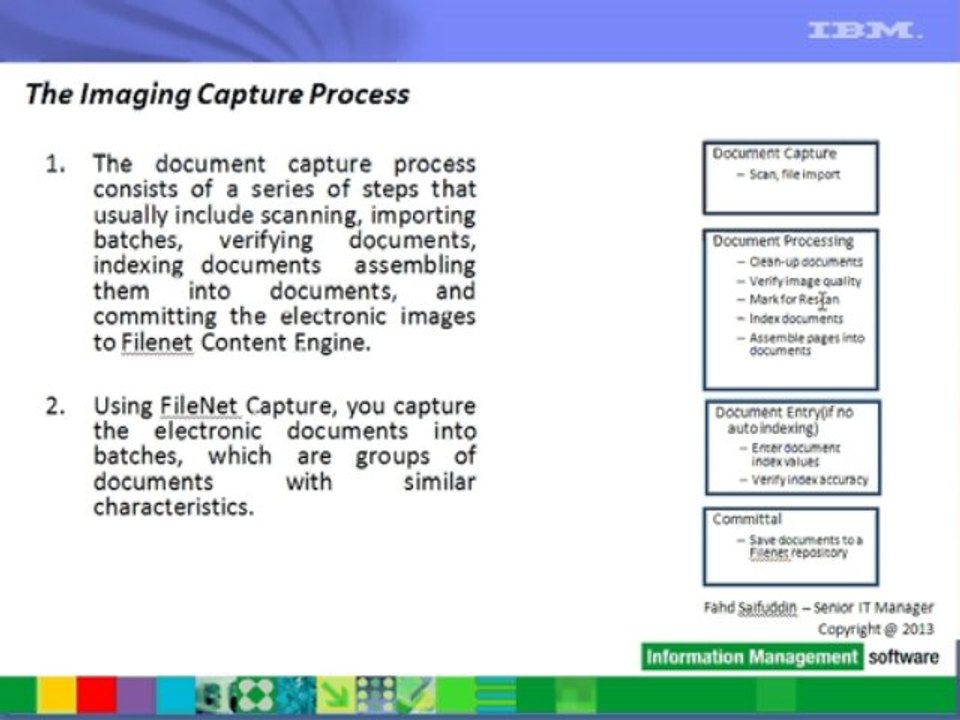Select the 'Document Processing' box heading
Screen dimensions: 960x720
[x=783, y=241]
